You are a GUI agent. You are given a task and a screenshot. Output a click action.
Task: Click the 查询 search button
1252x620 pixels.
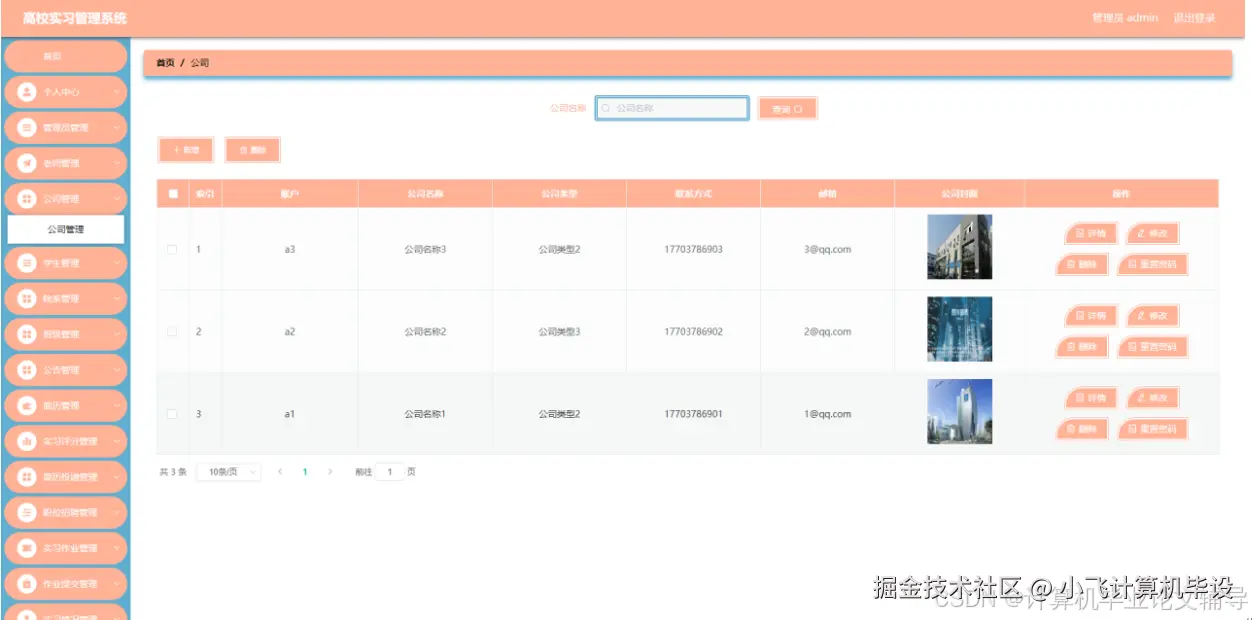788,109
